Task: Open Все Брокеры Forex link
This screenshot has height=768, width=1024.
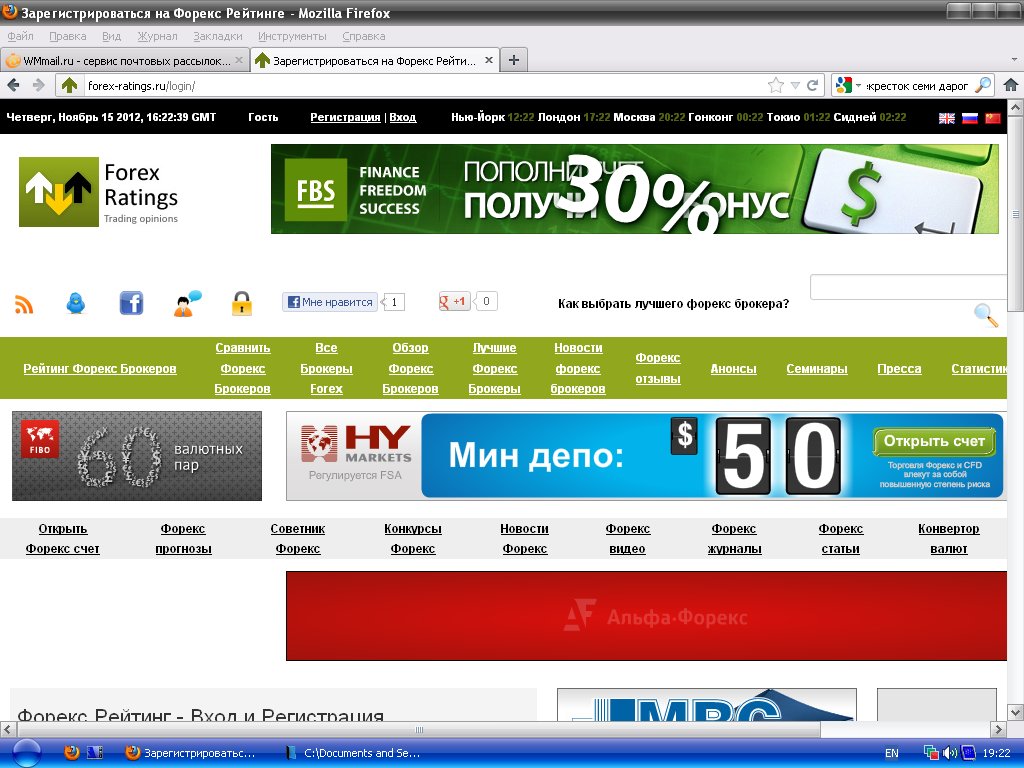Action: [x=326, y=368]
